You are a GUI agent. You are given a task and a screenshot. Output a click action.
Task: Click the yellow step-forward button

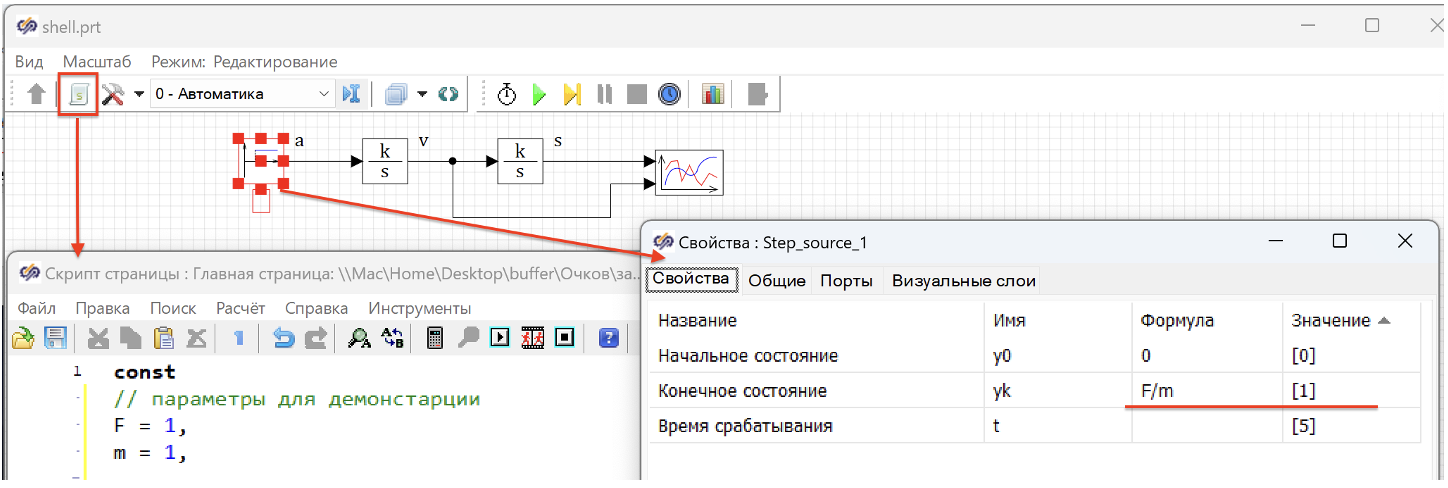coord(571,94)
